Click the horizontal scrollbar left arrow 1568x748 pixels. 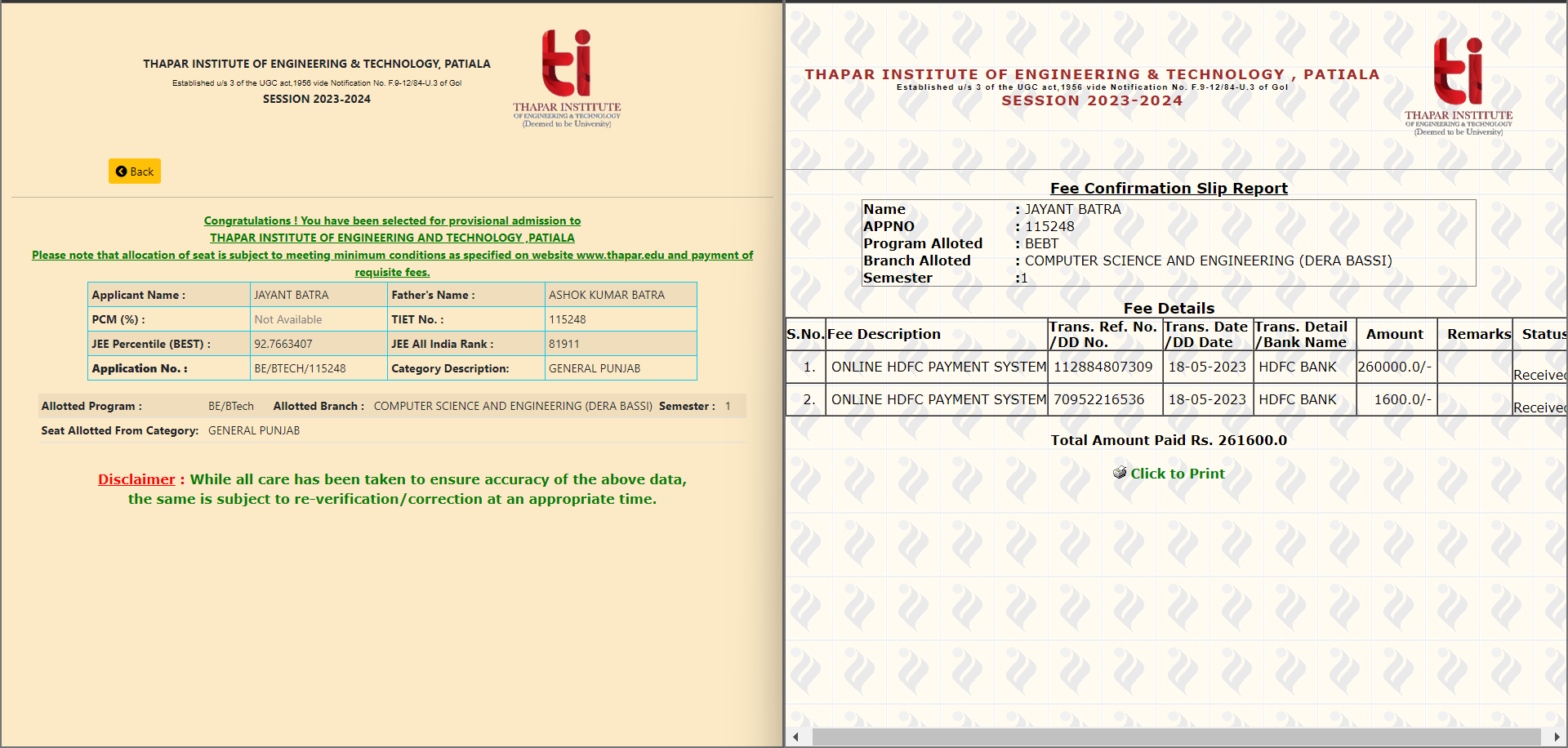(795, 737)
